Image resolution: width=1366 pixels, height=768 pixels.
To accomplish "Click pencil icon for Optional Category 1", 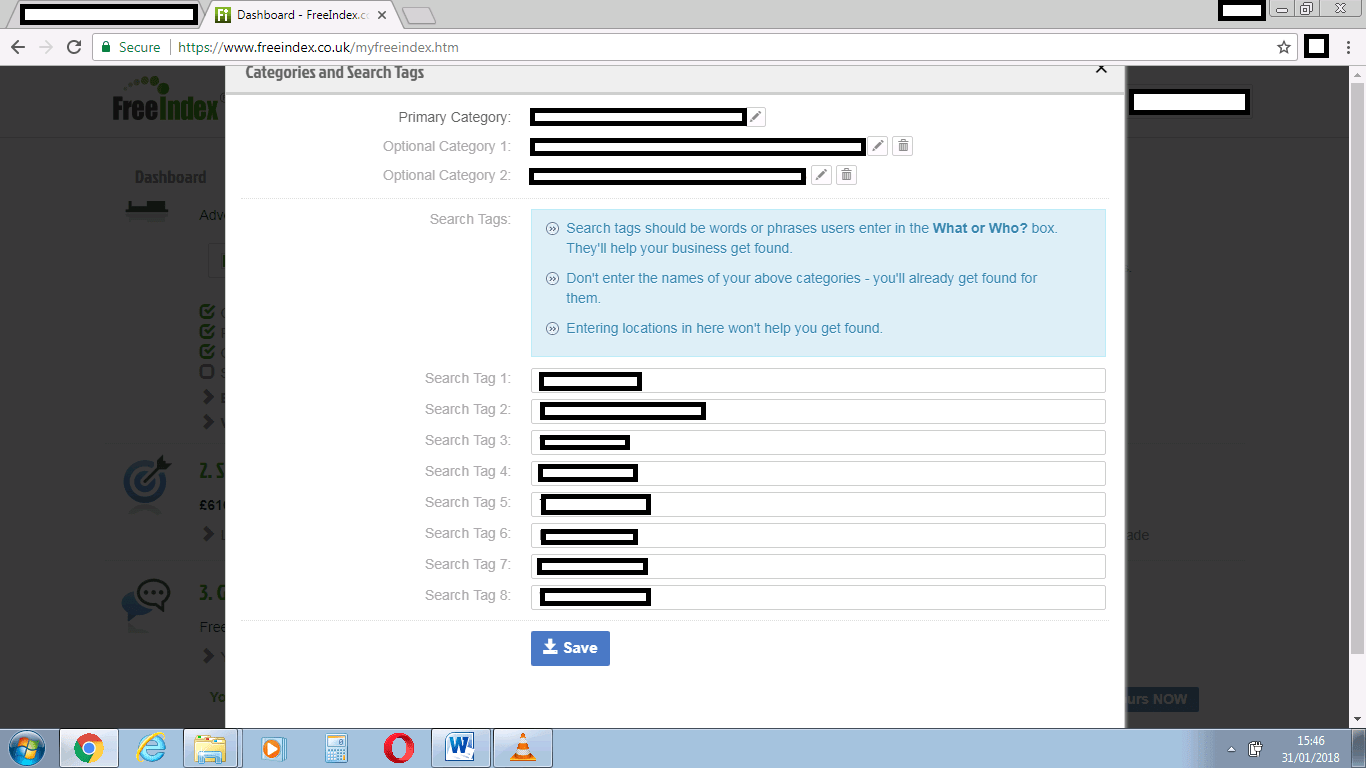I will (877, 146).
